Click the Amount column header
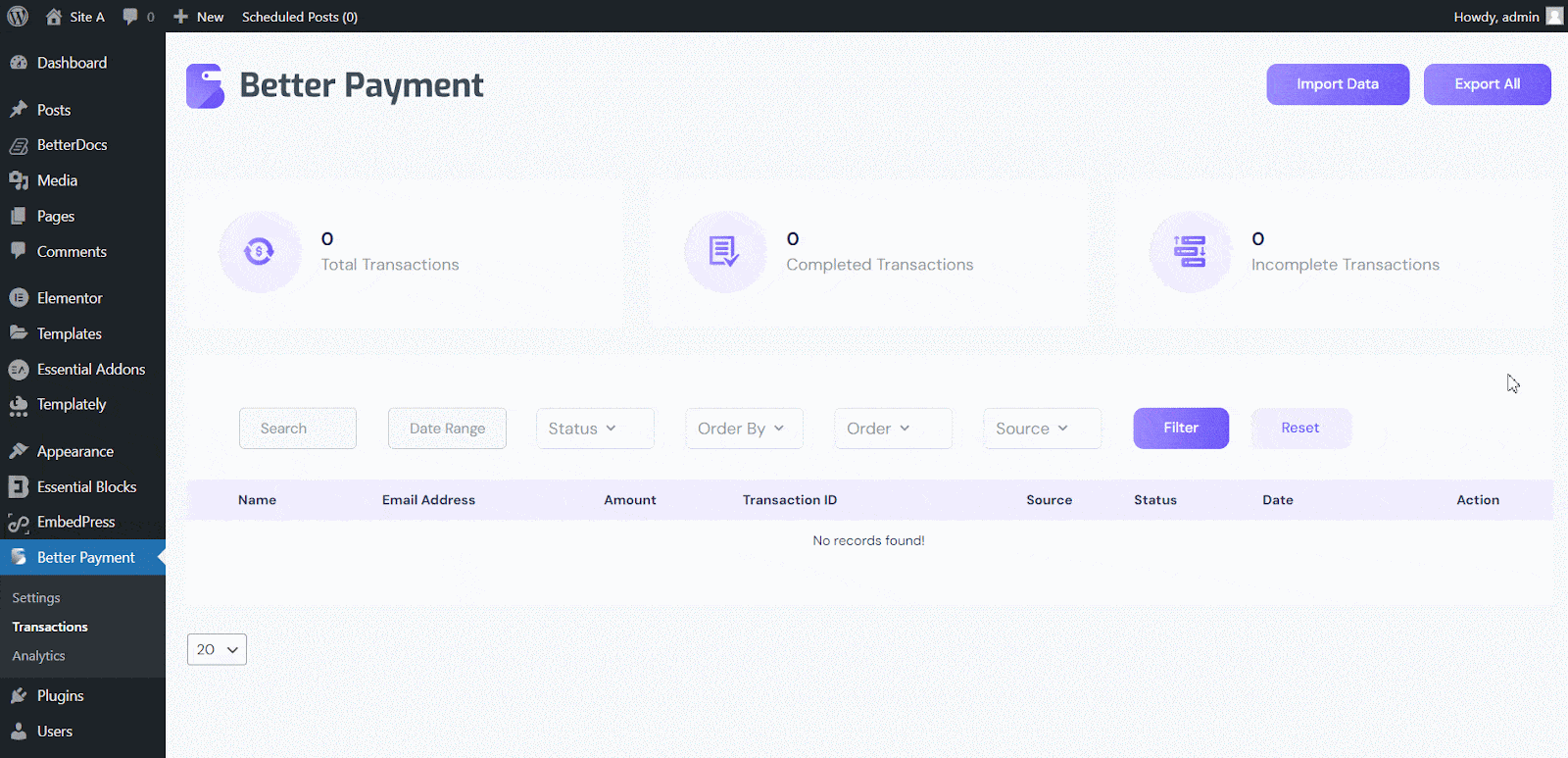The image size is (1568, 758). tap(630, 500)
